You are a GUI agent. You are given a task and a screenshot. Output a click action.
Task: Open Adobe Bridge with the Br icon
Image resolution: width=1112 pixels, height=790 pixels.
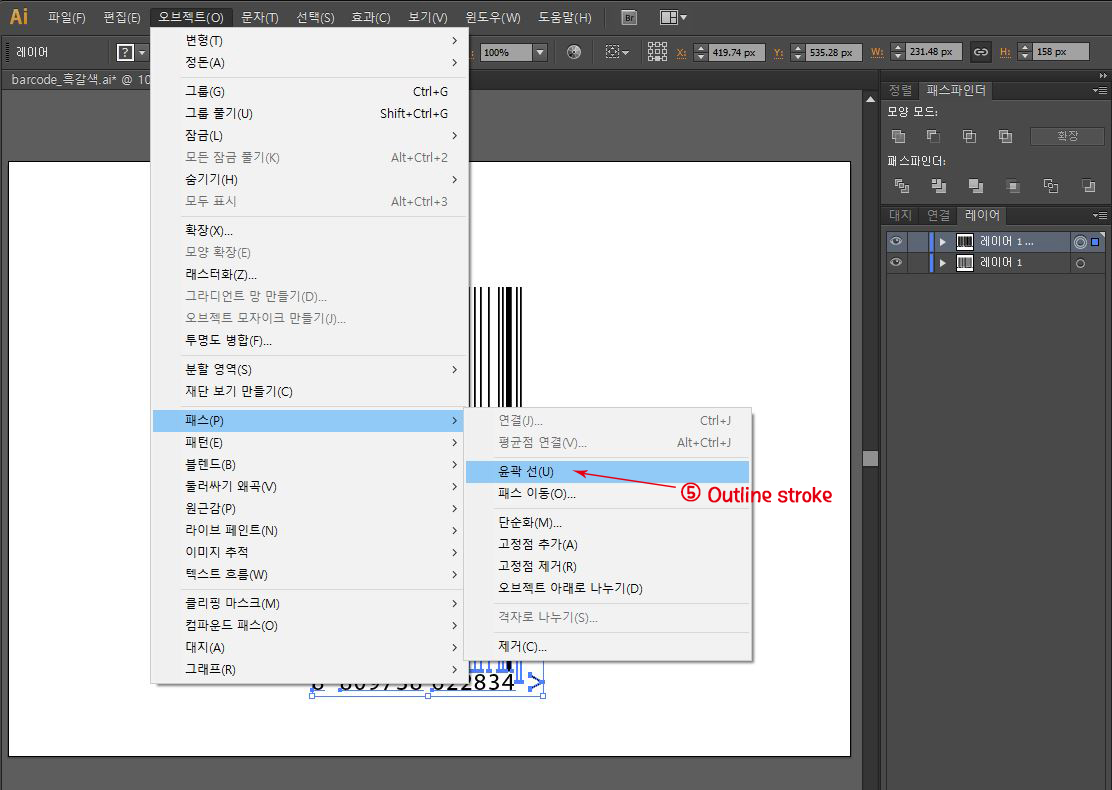pyautogui.click(x=629, y=18)
